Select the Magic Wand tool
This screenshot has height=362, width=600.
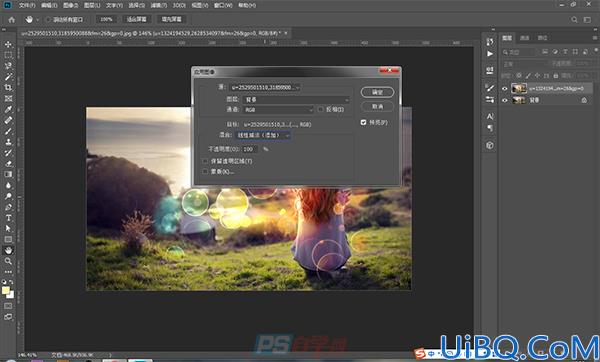8,77
